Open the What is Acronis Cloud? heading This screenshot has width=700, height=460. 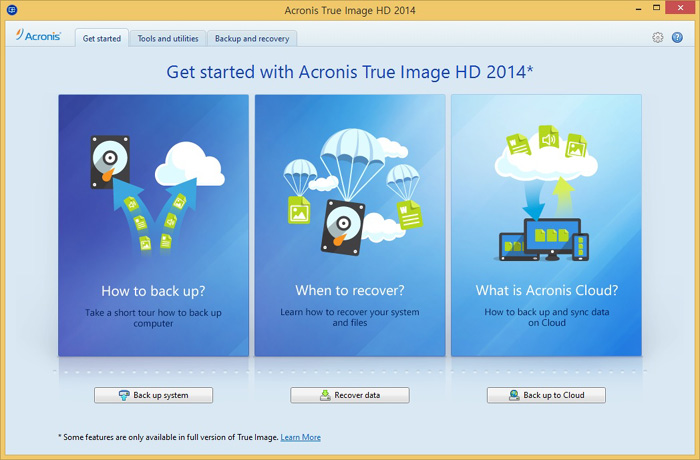(546, 291)
